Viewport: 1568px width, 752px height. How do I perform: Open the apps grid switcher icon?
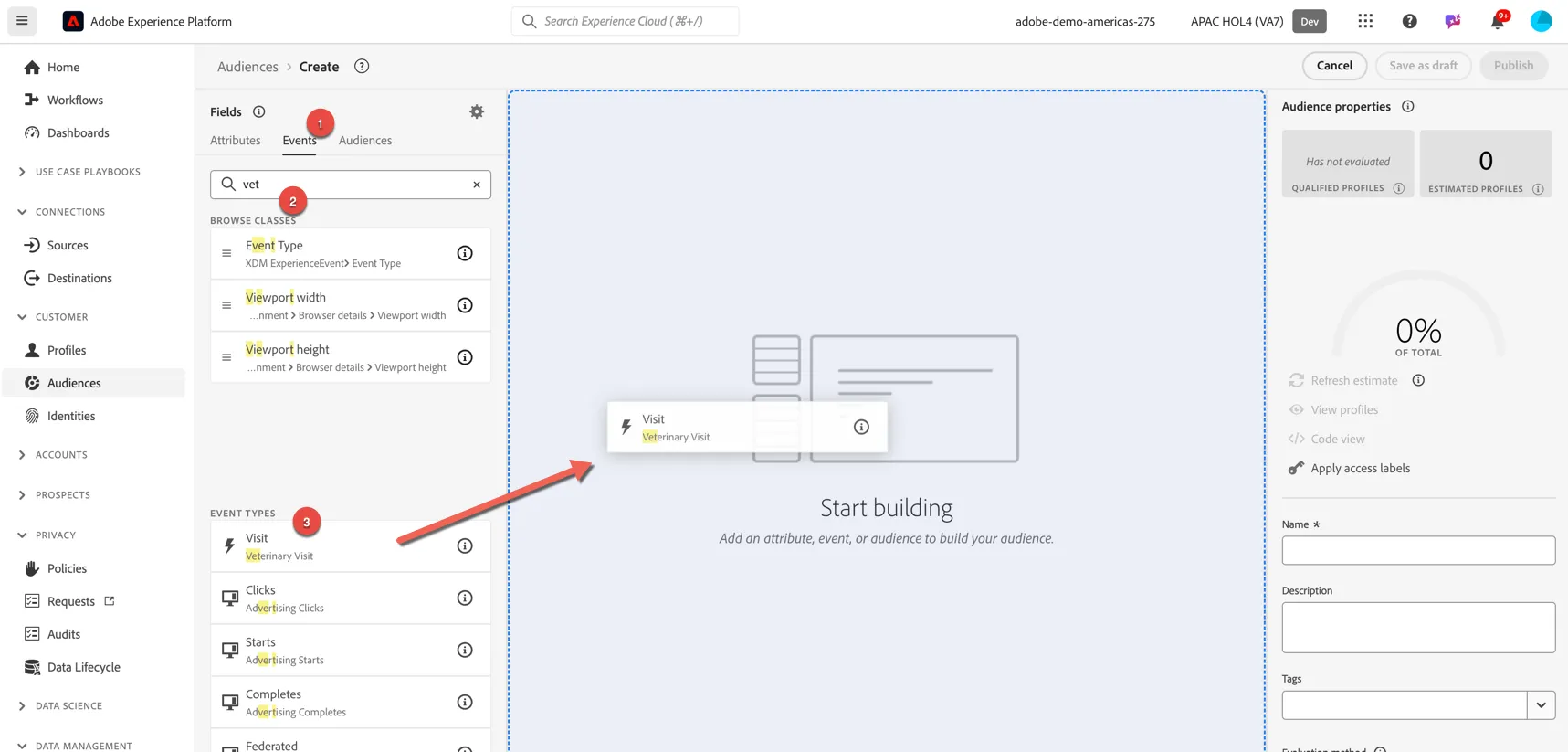1365,21
